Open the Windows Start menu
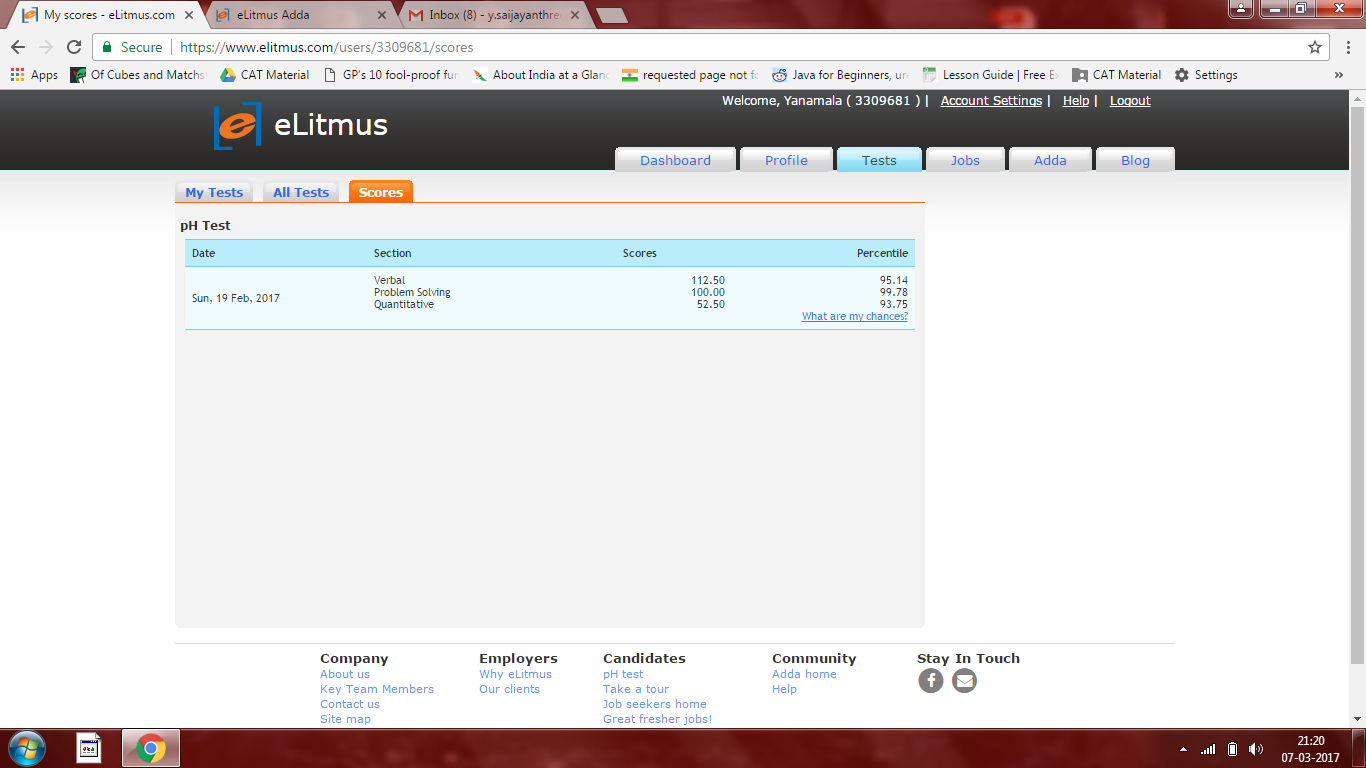The height and width of the screenshot is (768, 1366). [27, 748]
